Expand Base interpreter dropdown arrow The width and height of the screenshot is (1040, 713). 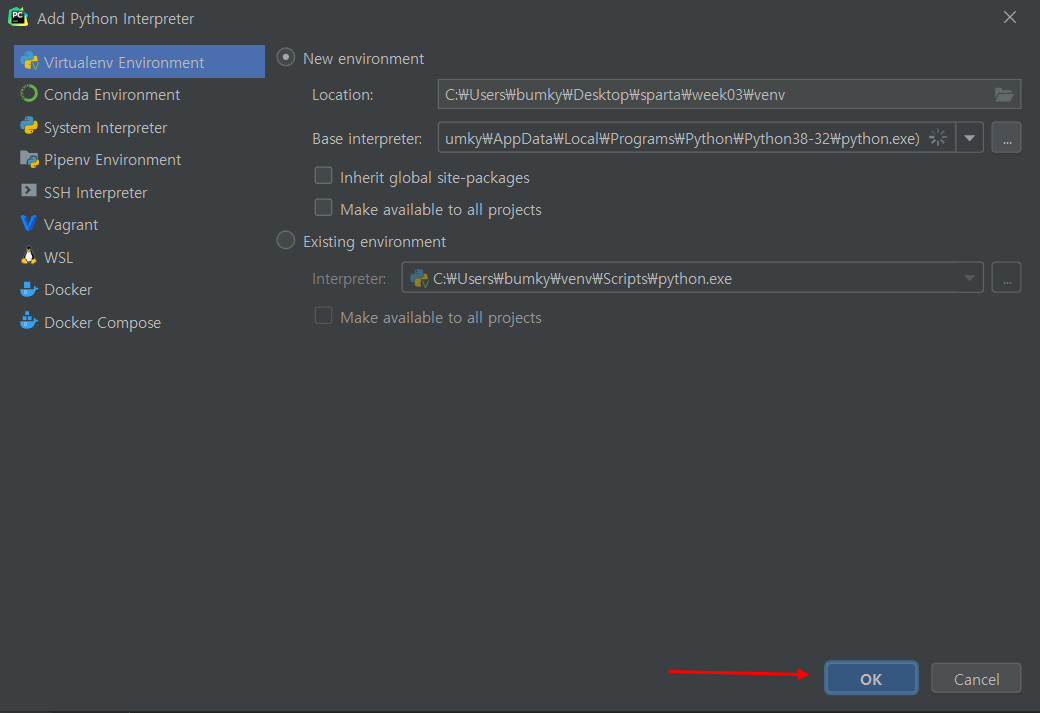click(970, 138)
